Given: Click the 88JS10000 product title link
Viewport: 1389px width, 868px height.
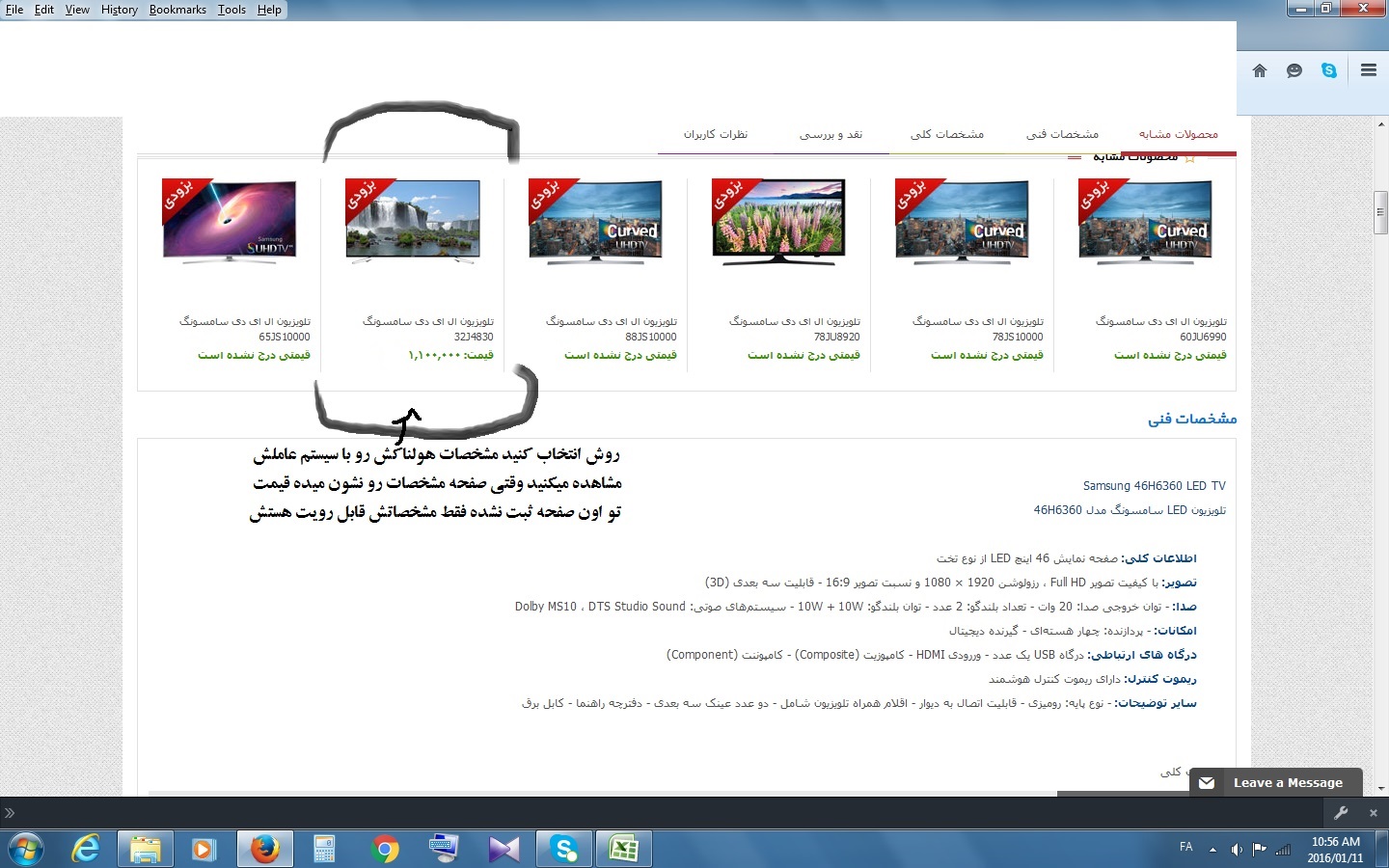Looking at the screenshot, I should [612, 329].
